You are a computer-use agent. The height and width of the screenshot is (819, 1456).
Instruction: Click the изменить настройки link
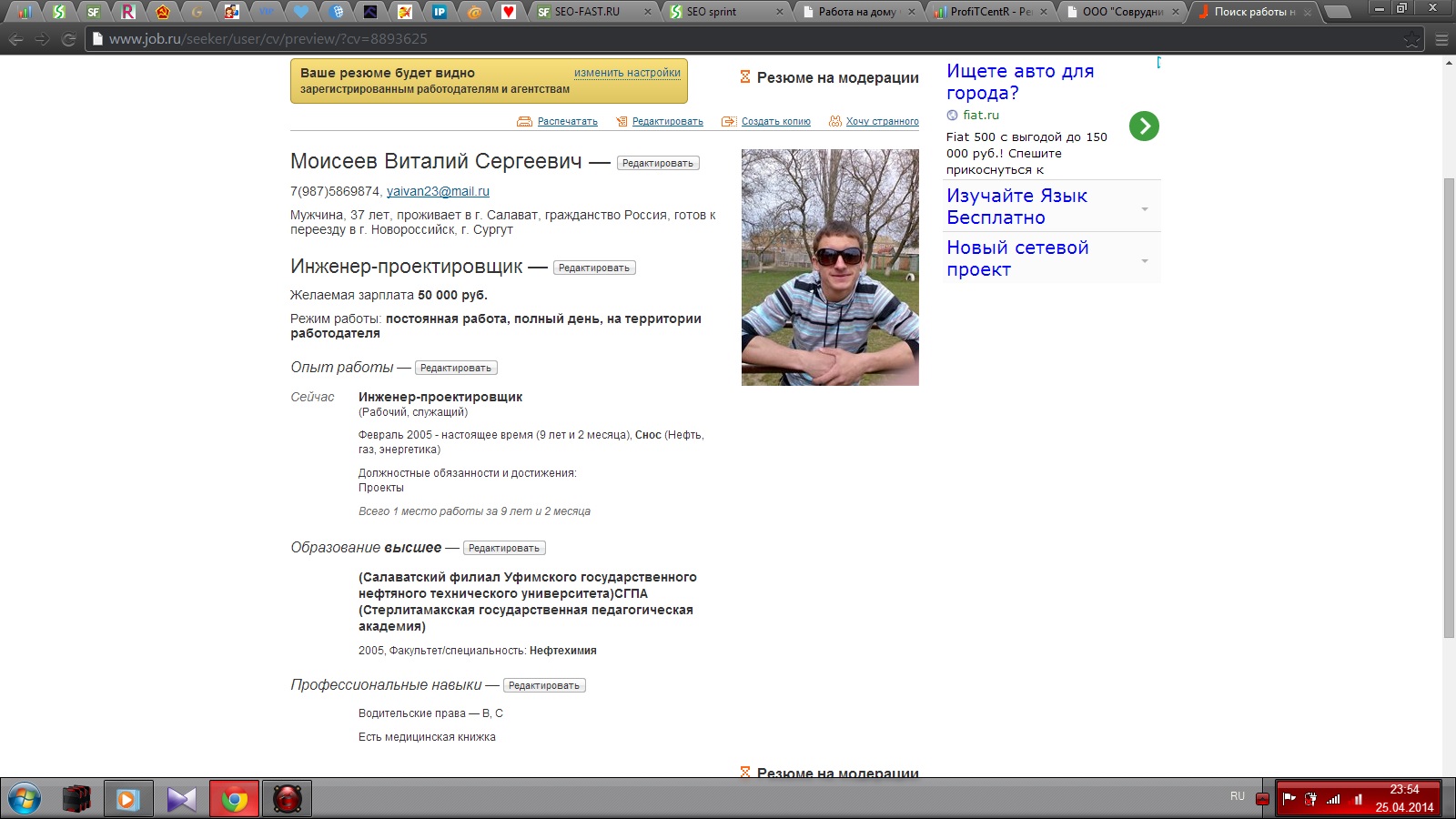pyautogui.click(x=627, y=73)
